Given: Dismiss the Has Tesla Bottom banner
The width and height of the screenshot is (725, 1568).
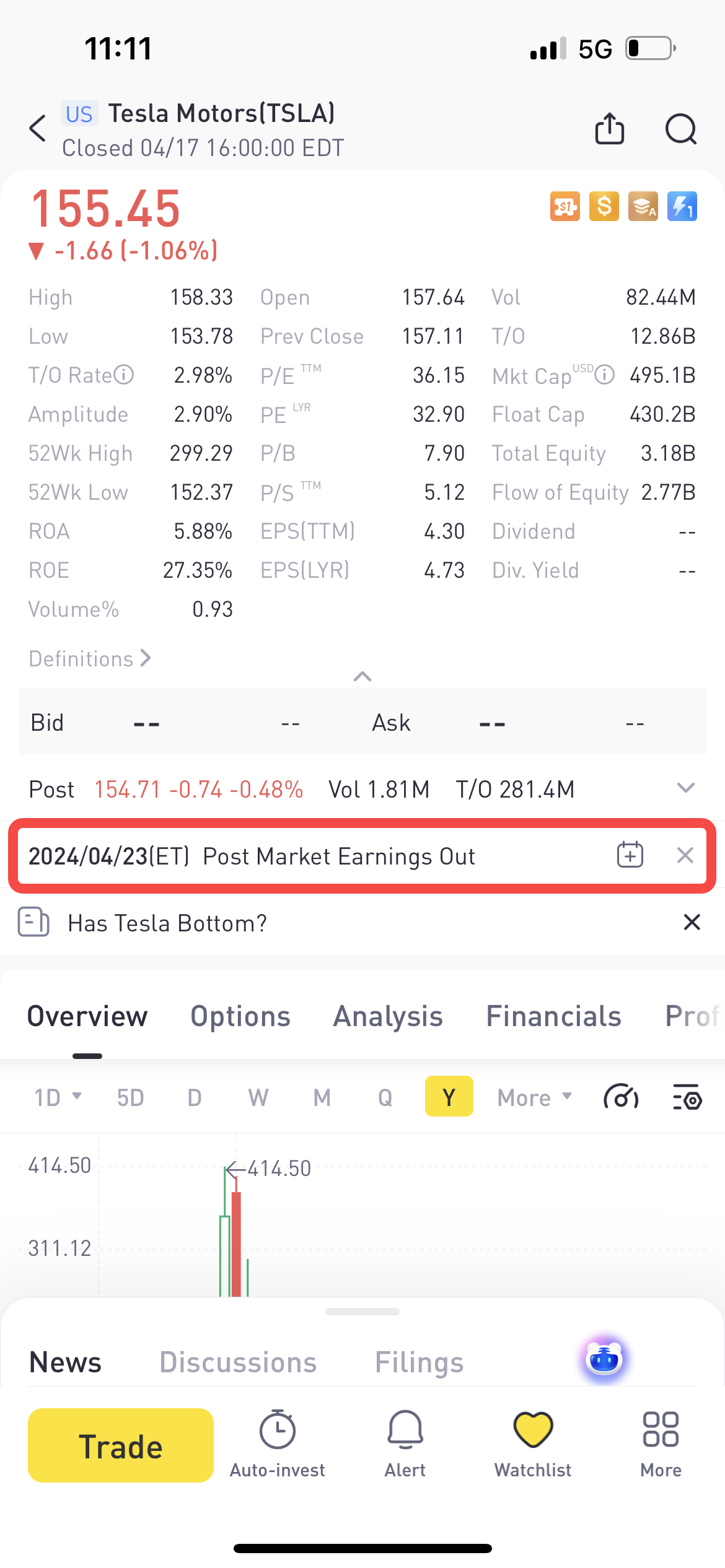Looking at the screenshot, I should pos(692,923).
